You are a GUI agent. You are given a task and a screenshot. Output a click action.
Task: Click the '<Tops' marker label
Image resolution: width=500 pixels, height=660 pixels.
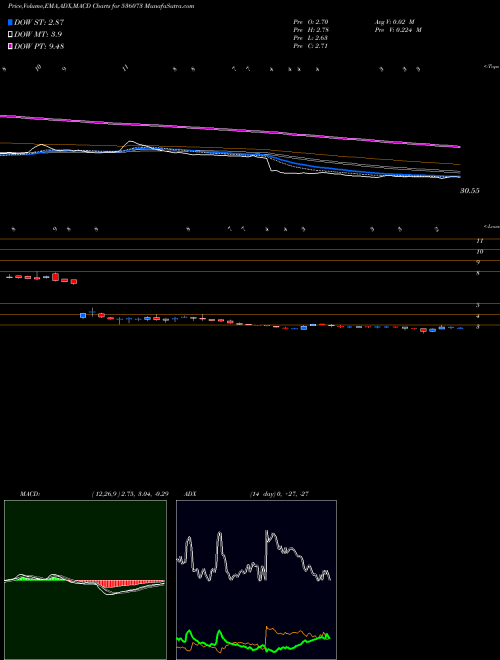(492, 67)
